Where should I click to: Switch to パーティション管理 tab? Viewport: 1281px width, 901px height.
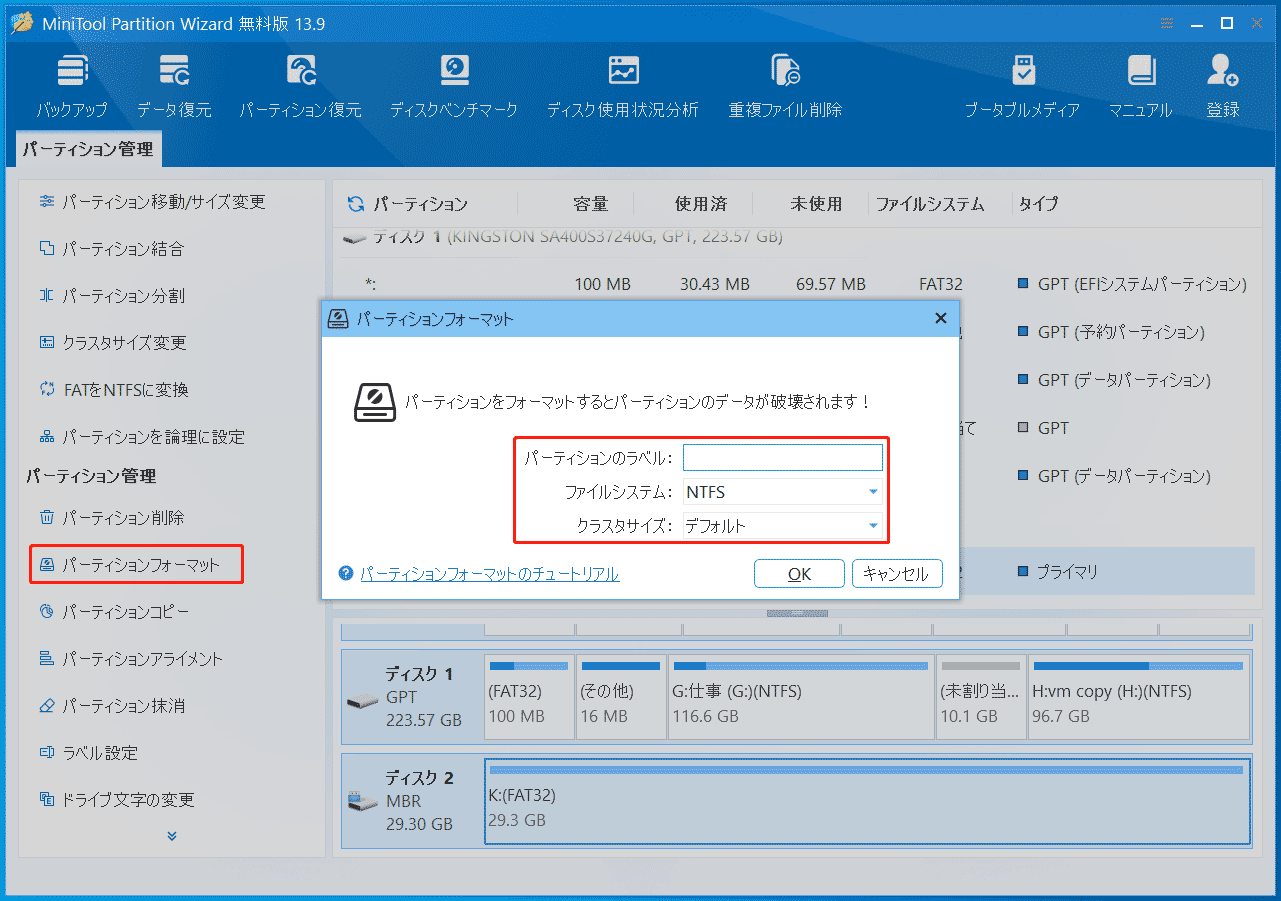tap(88, 149)
